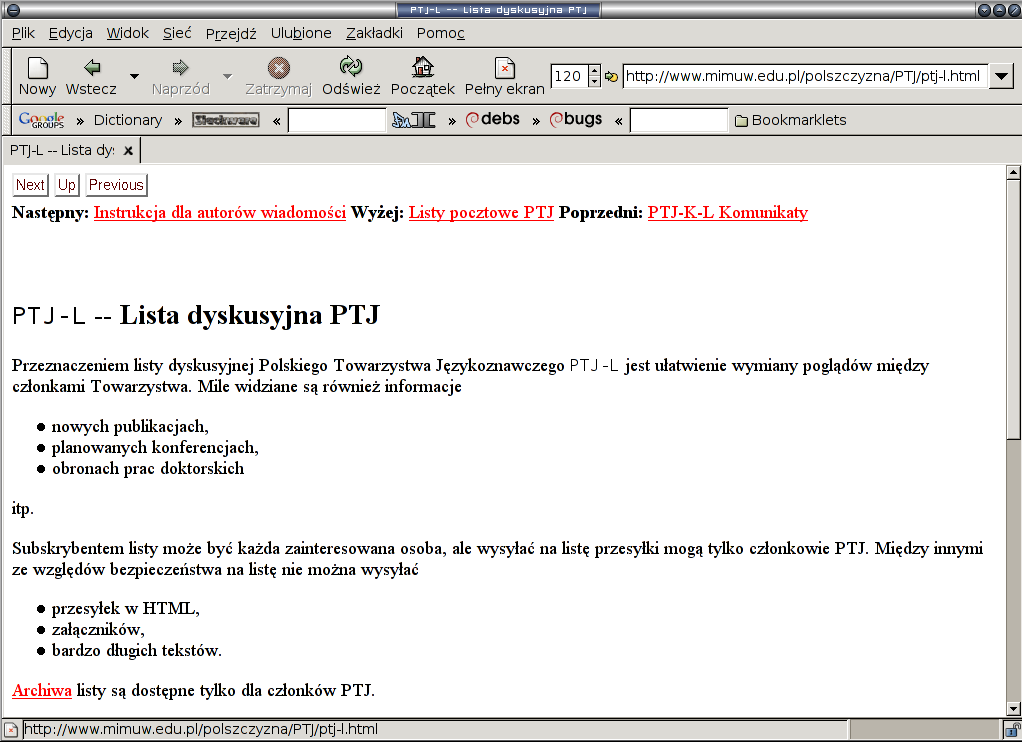Screen dimensions: 1022x742
Task: Click the Nowy new page toolbar icon
Action: [x=37, y=68]
